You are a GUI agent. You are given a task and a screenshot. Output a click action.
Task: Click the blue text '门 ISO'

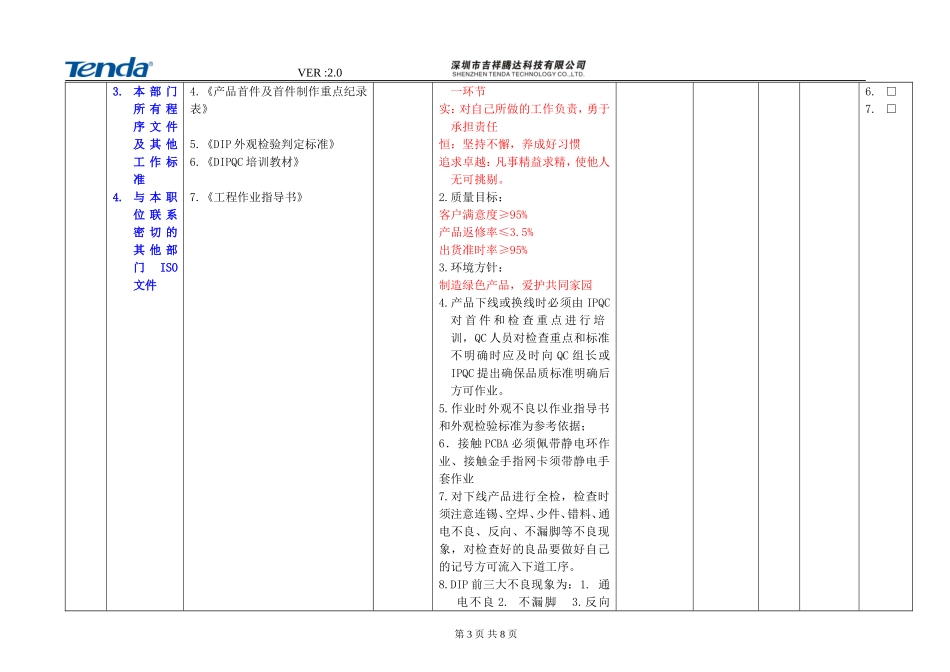point(155,267)
